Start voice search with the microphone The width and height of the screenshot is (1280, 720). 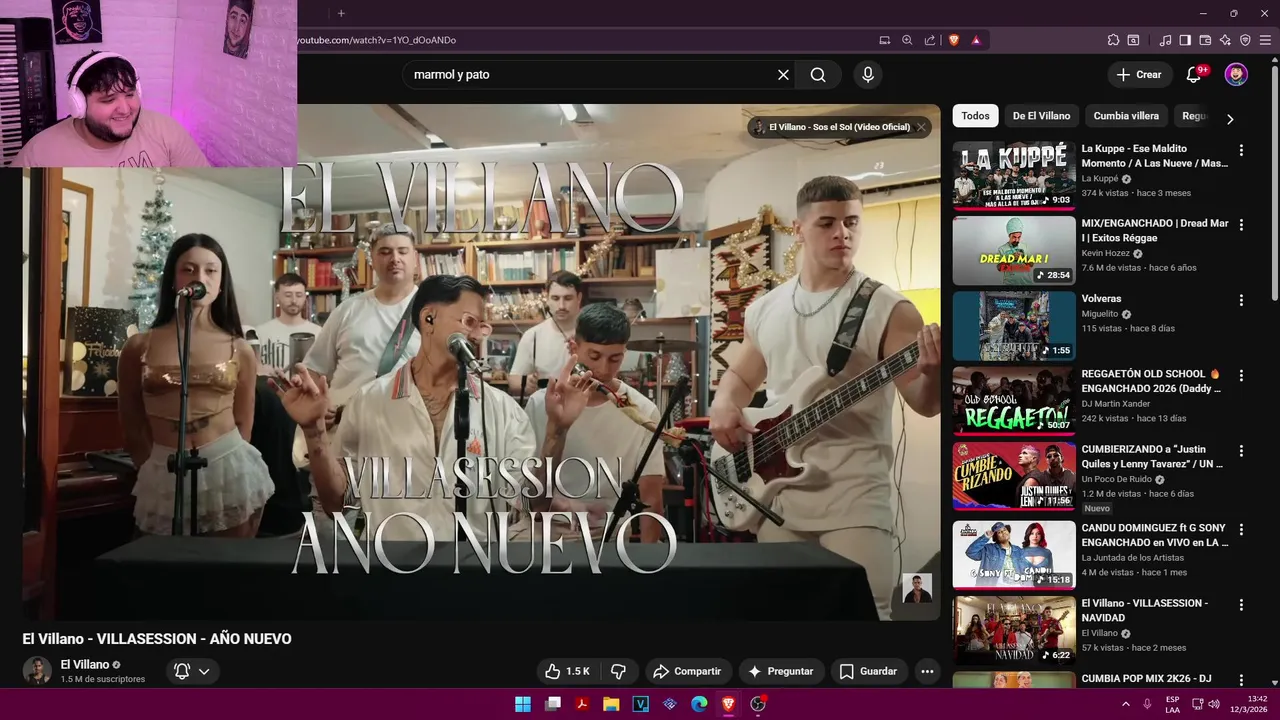(x=868, y=75)
